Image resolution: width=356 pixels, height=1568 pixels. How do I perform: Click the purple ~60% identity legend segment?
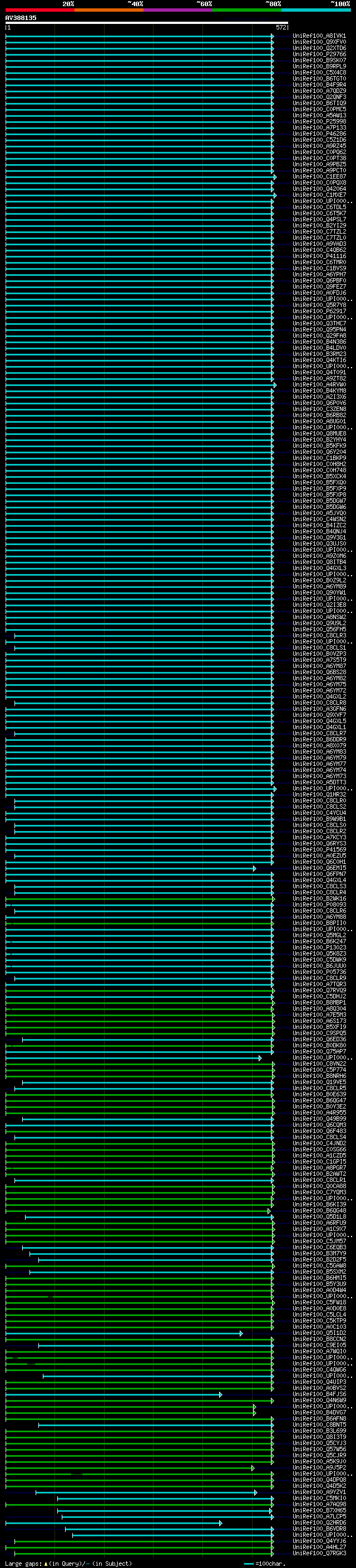click(179, 10)
